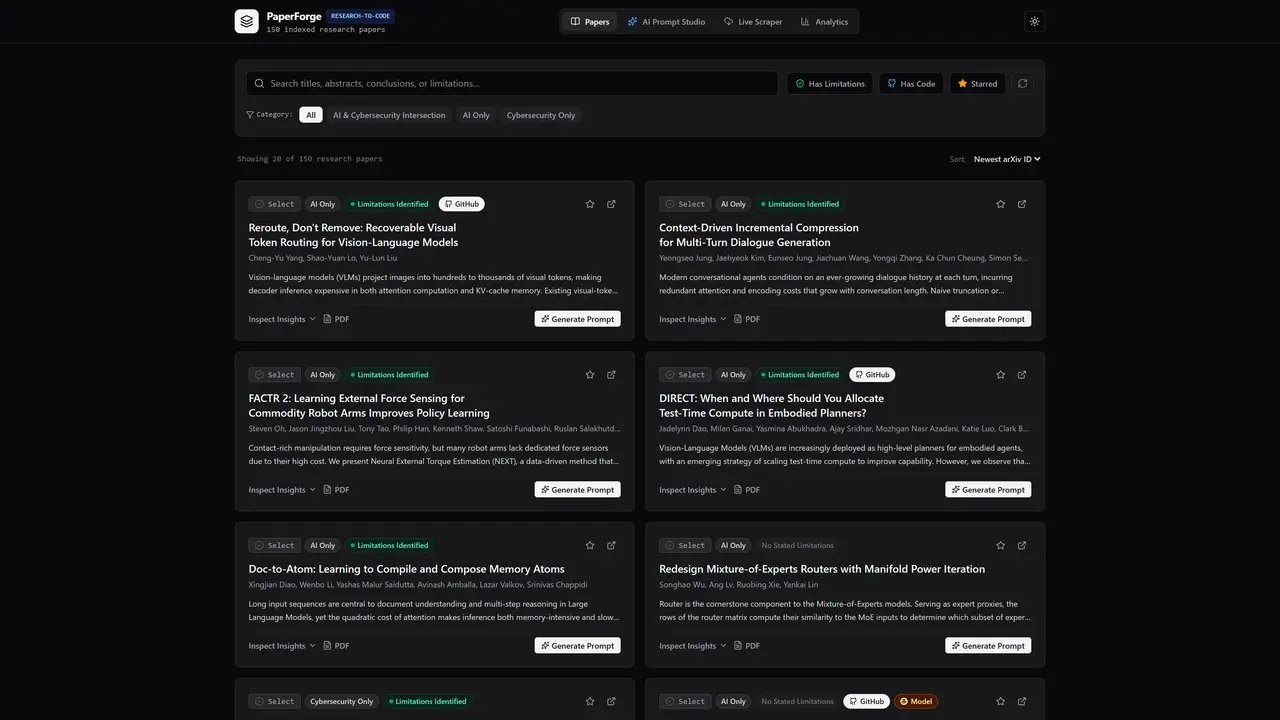Star the Reroute, Don't Remove paper
Viewport: 1280px width, 720px height.
[590, 204]
